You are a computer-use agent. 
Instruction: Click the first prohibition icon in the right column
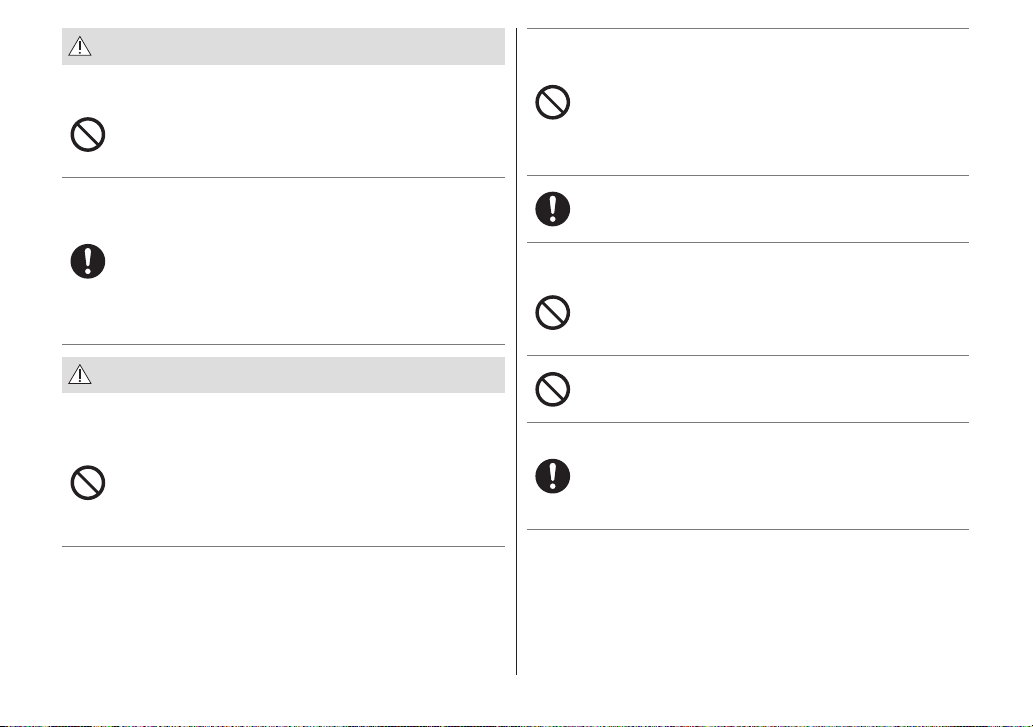pyautogui.click(x=552, y=102)
